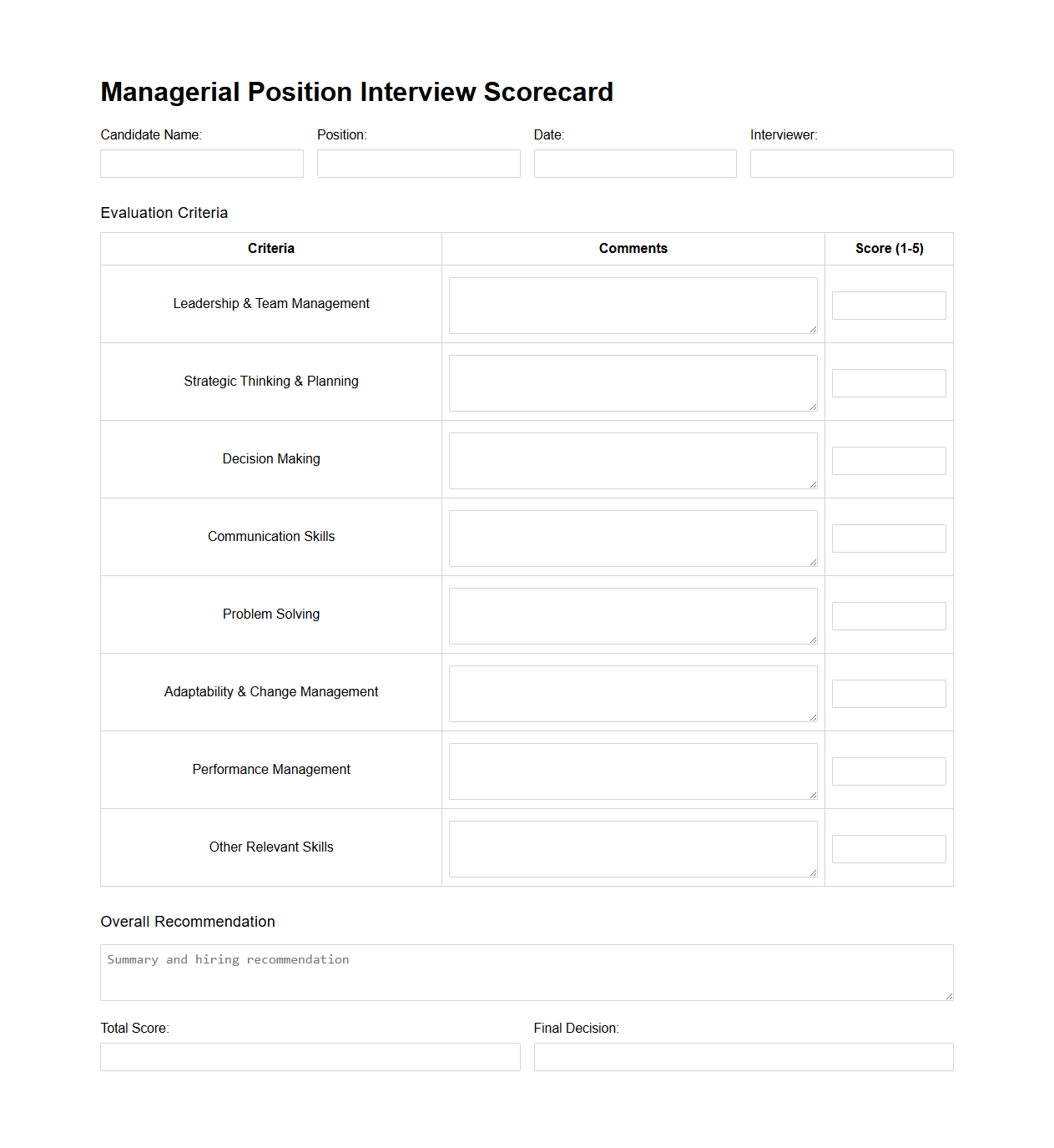Click the Strategic Thinking & Planning score field
The width and height of the screenshot is (1054, 1148).
[888, 382]
